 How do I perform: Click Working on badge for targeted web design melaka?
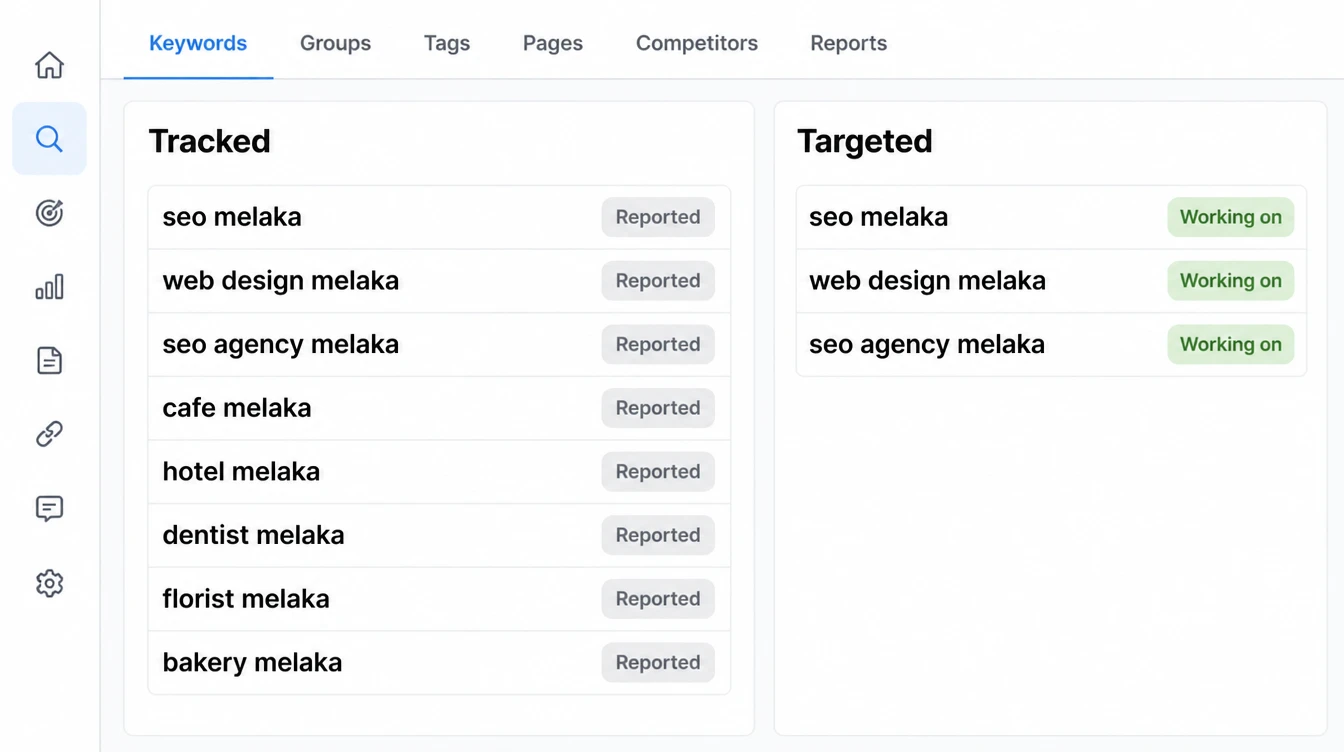[x=1231, y=281]
